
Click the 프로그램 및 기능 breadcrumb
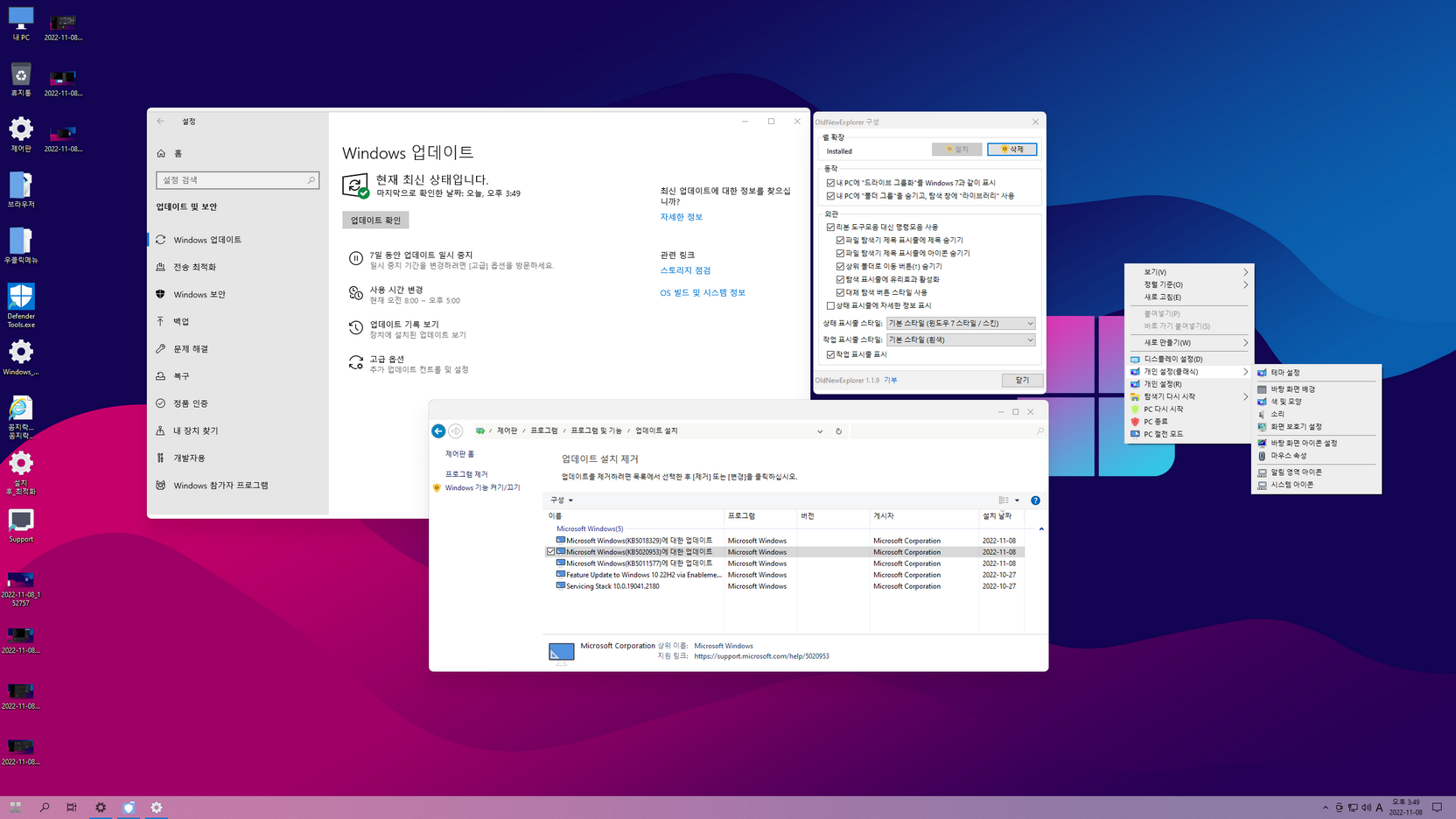click(596, 430)
